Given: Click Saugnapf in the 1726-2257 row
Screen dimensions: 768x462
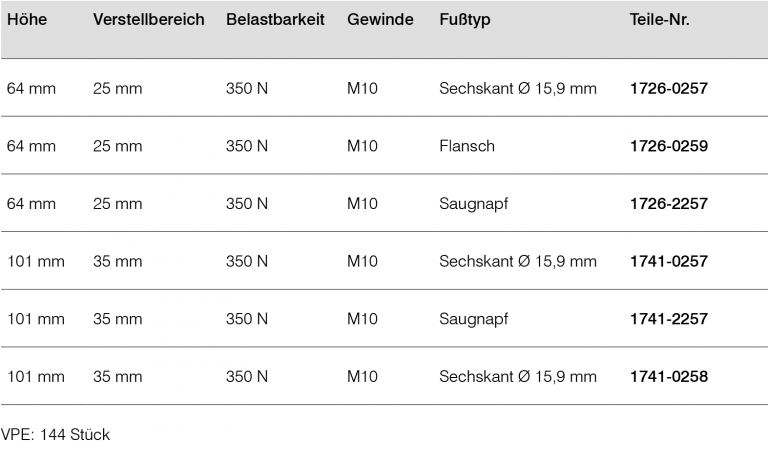Looking at the screenshot, I should click(473, 204).
